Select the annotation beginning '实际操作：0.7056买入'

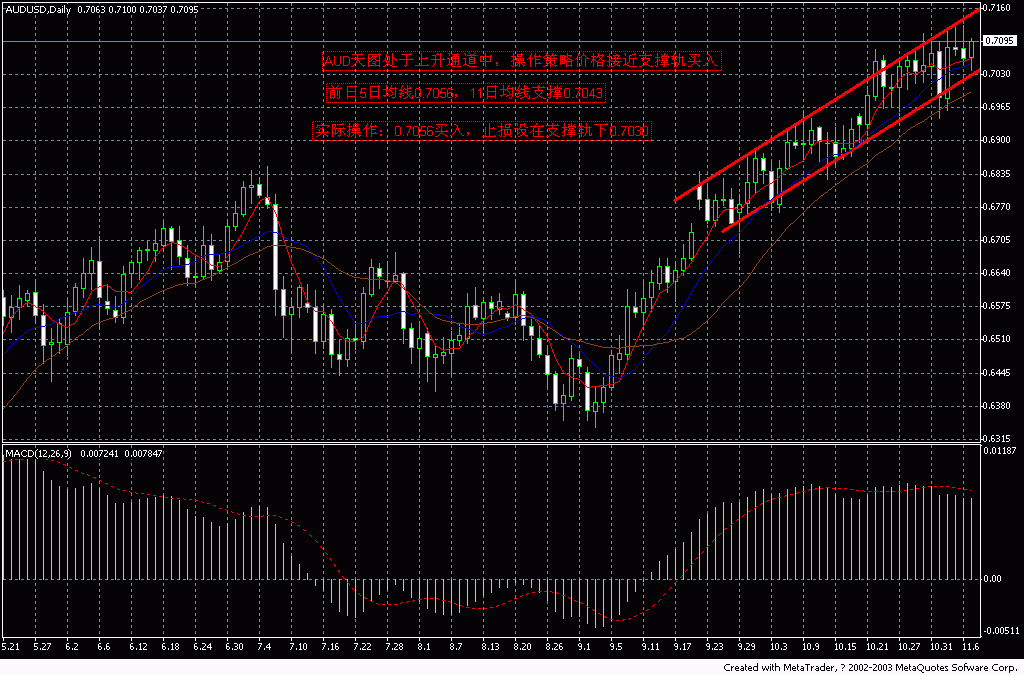tap(482, 131)
